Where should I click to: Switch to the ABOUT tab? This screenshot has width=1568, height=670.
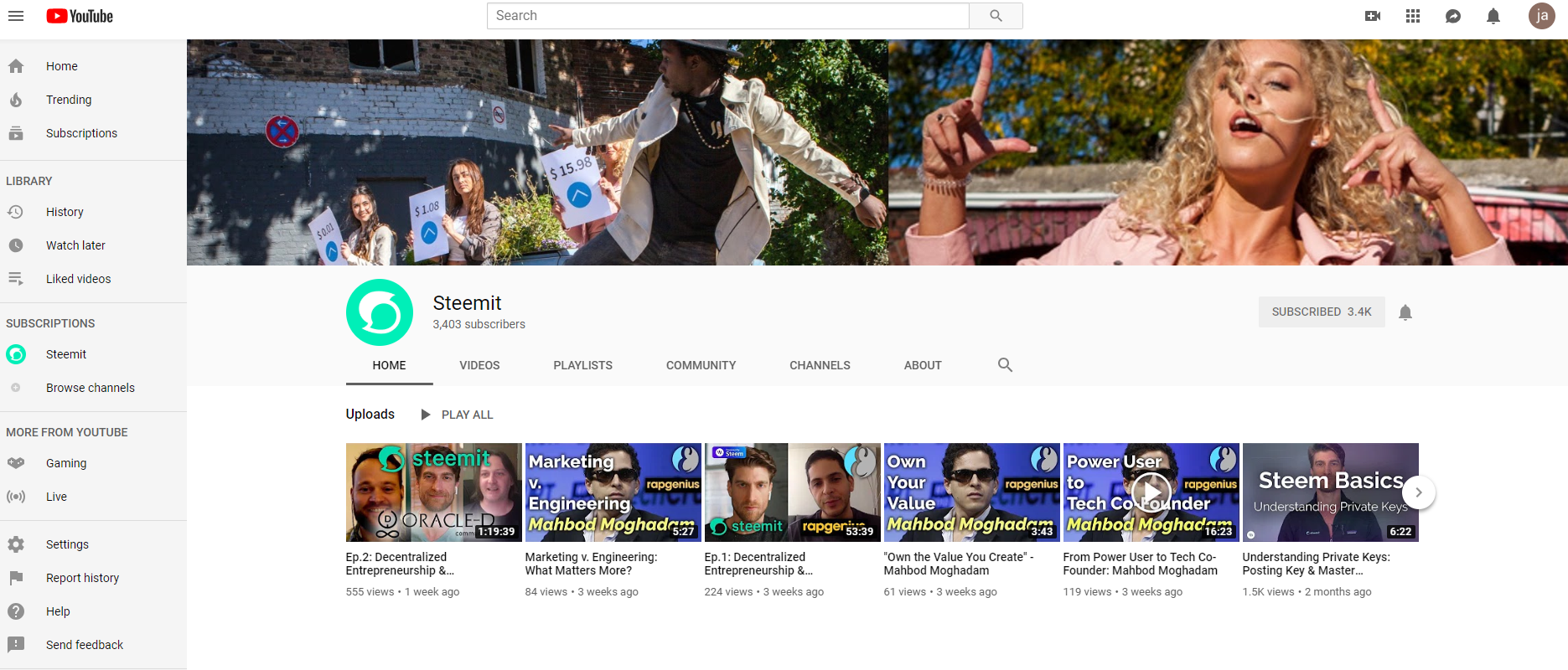tap(923, 365)
